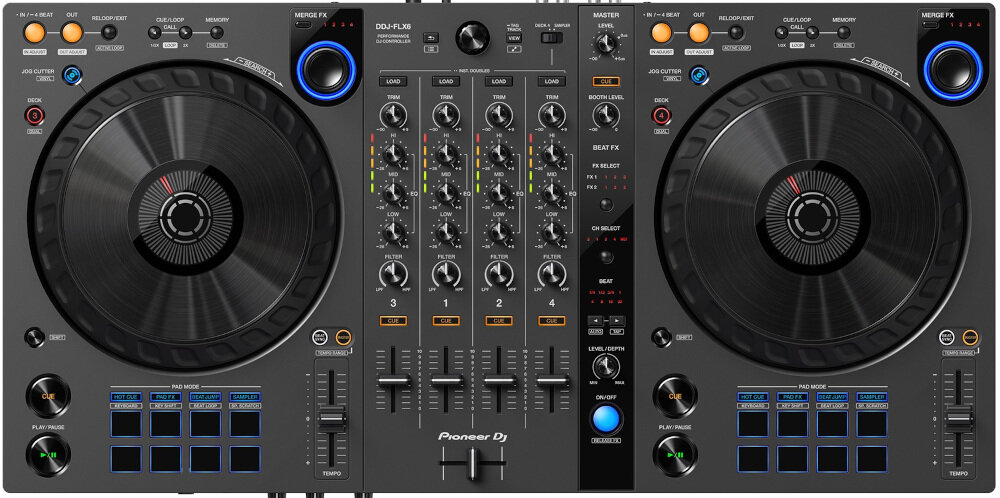
Task: Click the channel 4 volume fader
Action: (x=552, y=381)
